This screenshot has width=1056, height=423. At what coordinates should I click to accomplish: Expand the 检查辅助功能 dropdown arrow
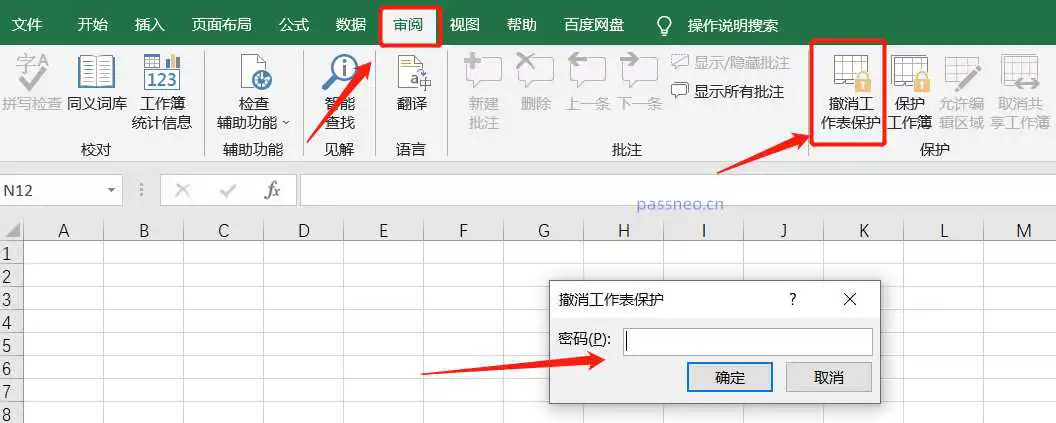tap(286, 123)
